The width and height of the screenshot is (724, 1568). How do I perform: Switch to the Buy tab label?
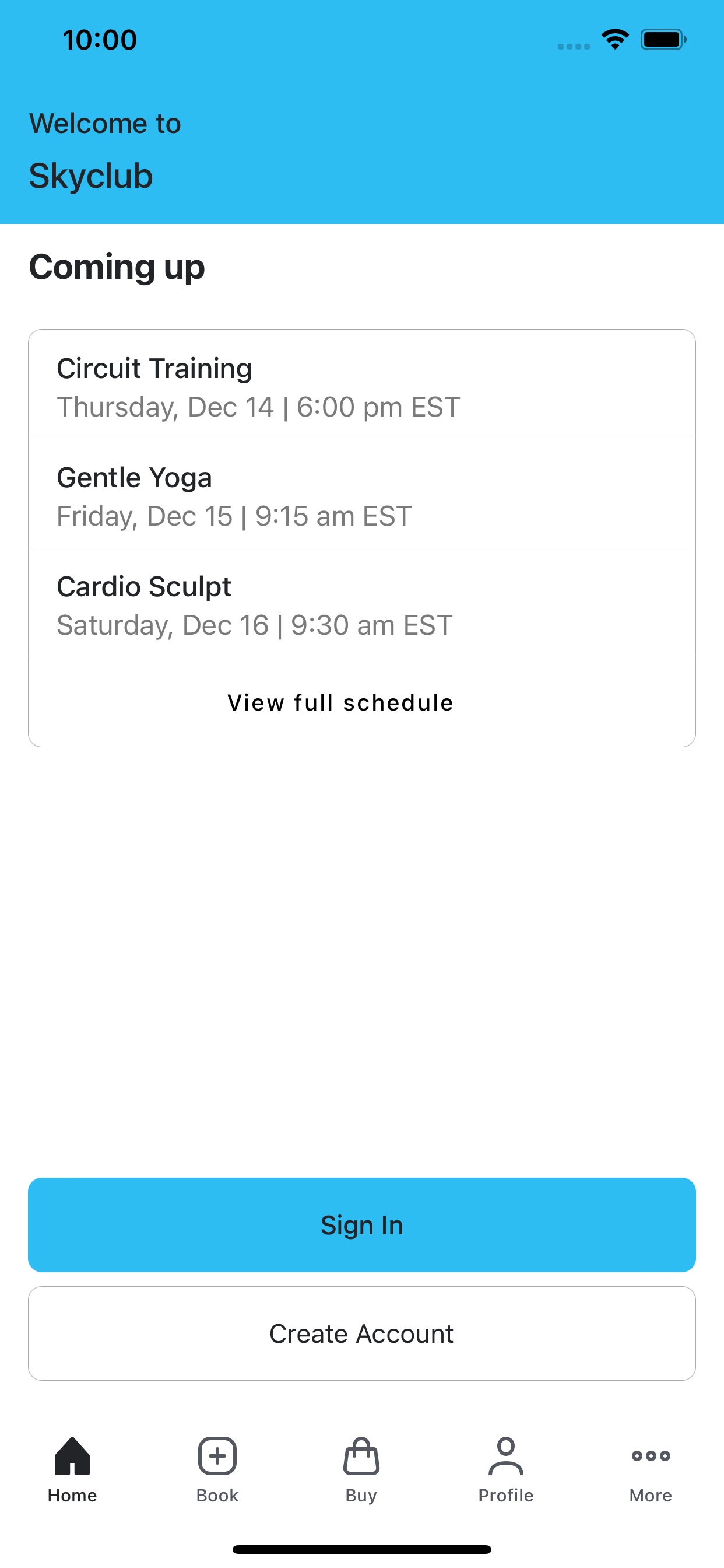coord(361,1496)
